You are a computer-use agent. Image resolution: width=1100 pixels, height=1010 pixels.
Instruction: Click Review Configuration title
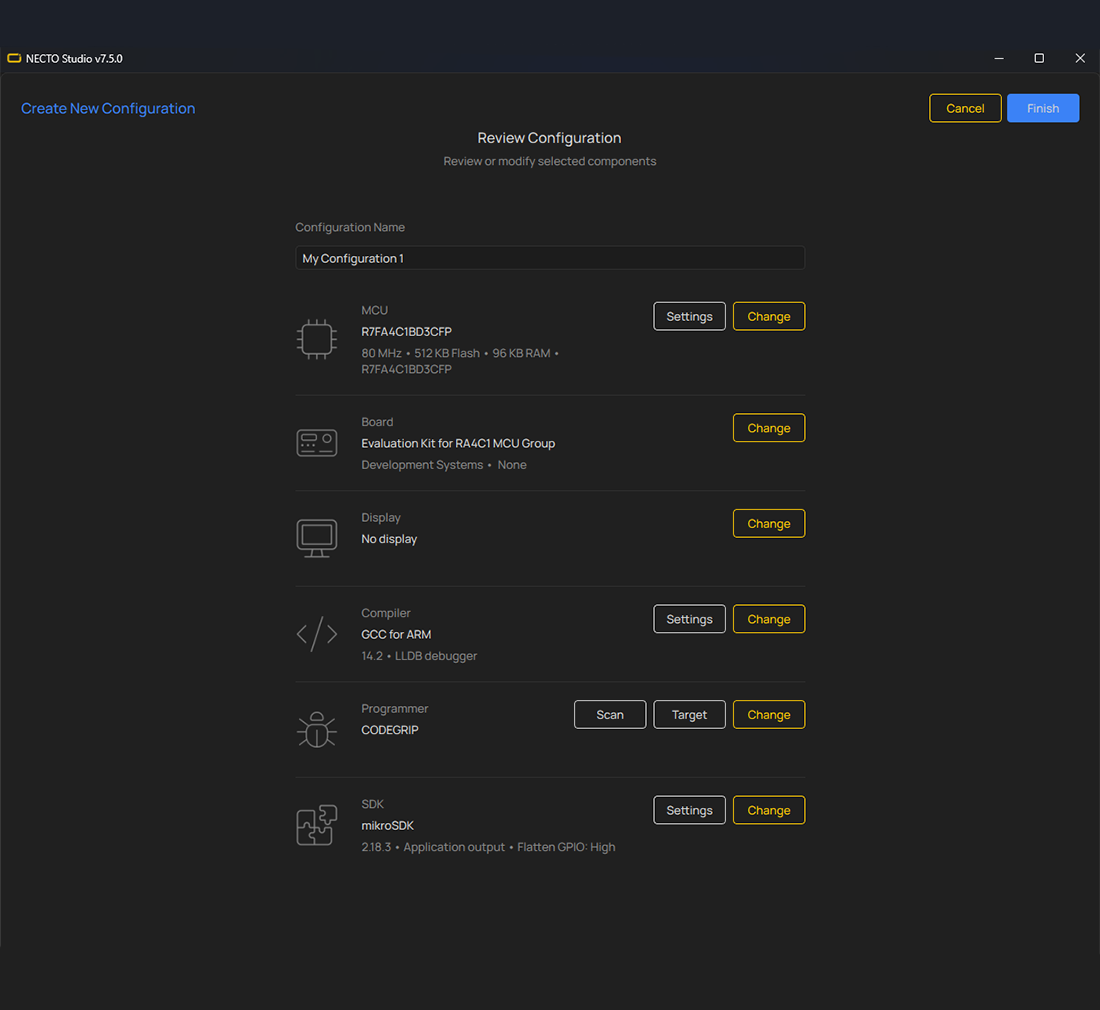[549, 138]
